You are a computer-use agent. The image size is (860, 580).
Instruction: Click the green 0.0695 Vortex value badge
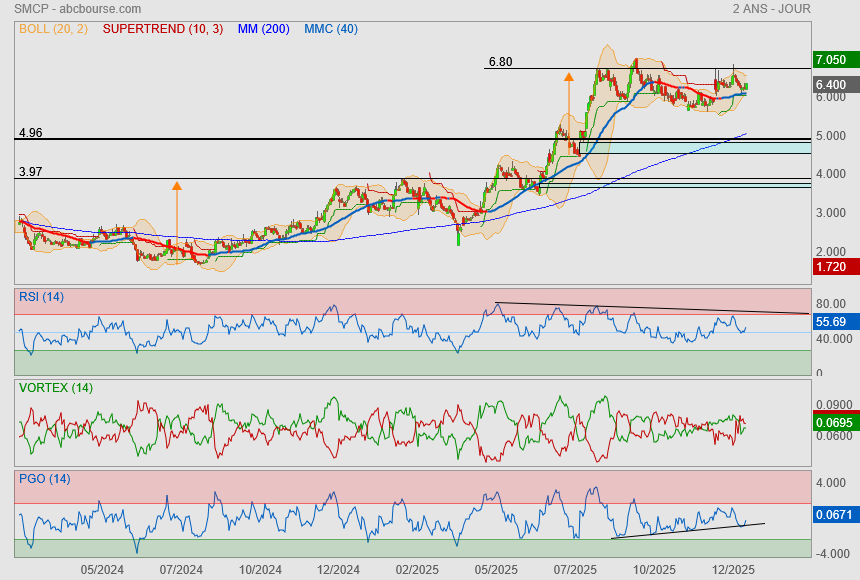click(830, 424)
